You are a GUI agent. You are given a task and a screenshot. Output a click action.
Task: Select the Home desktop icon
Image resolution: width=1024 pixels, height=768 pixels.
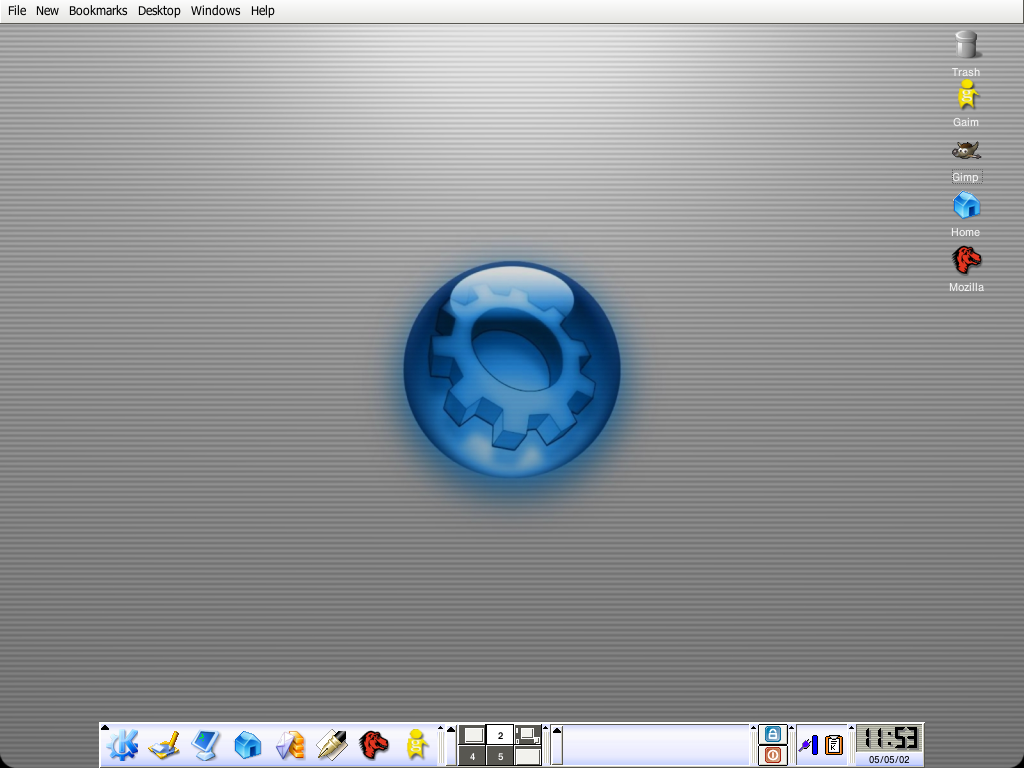pyautogui.click(x=966, y=214)
